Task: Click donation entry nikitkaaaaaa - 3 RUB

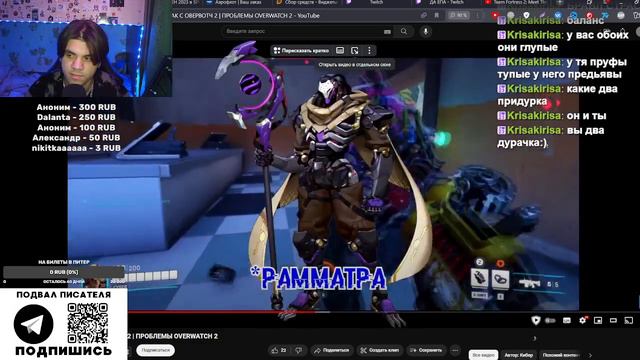Action: 76,148
